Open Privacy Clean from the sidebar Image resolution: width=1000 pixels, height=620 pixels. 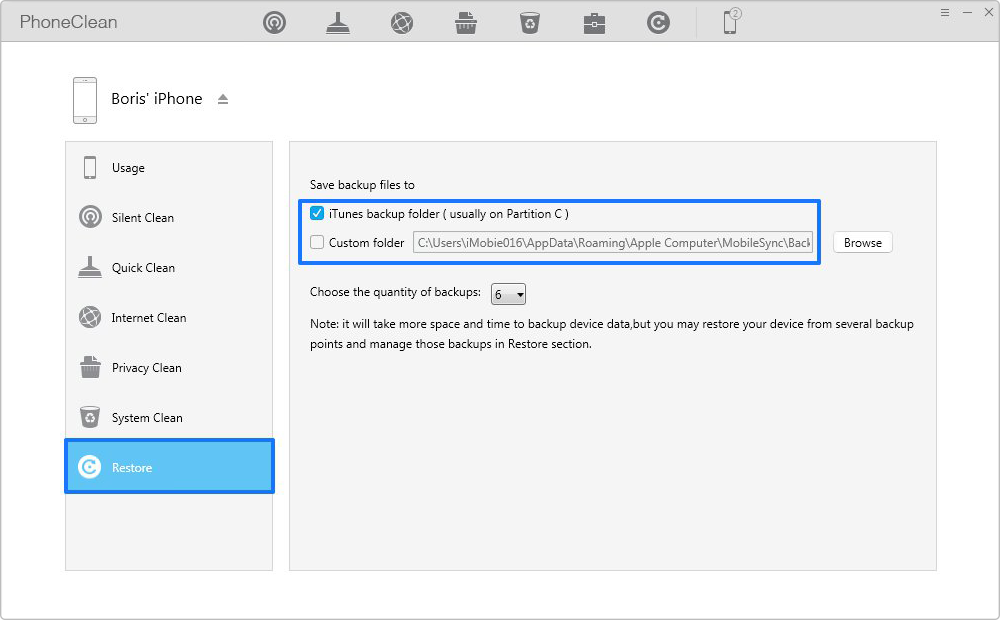tap(146, 368)
